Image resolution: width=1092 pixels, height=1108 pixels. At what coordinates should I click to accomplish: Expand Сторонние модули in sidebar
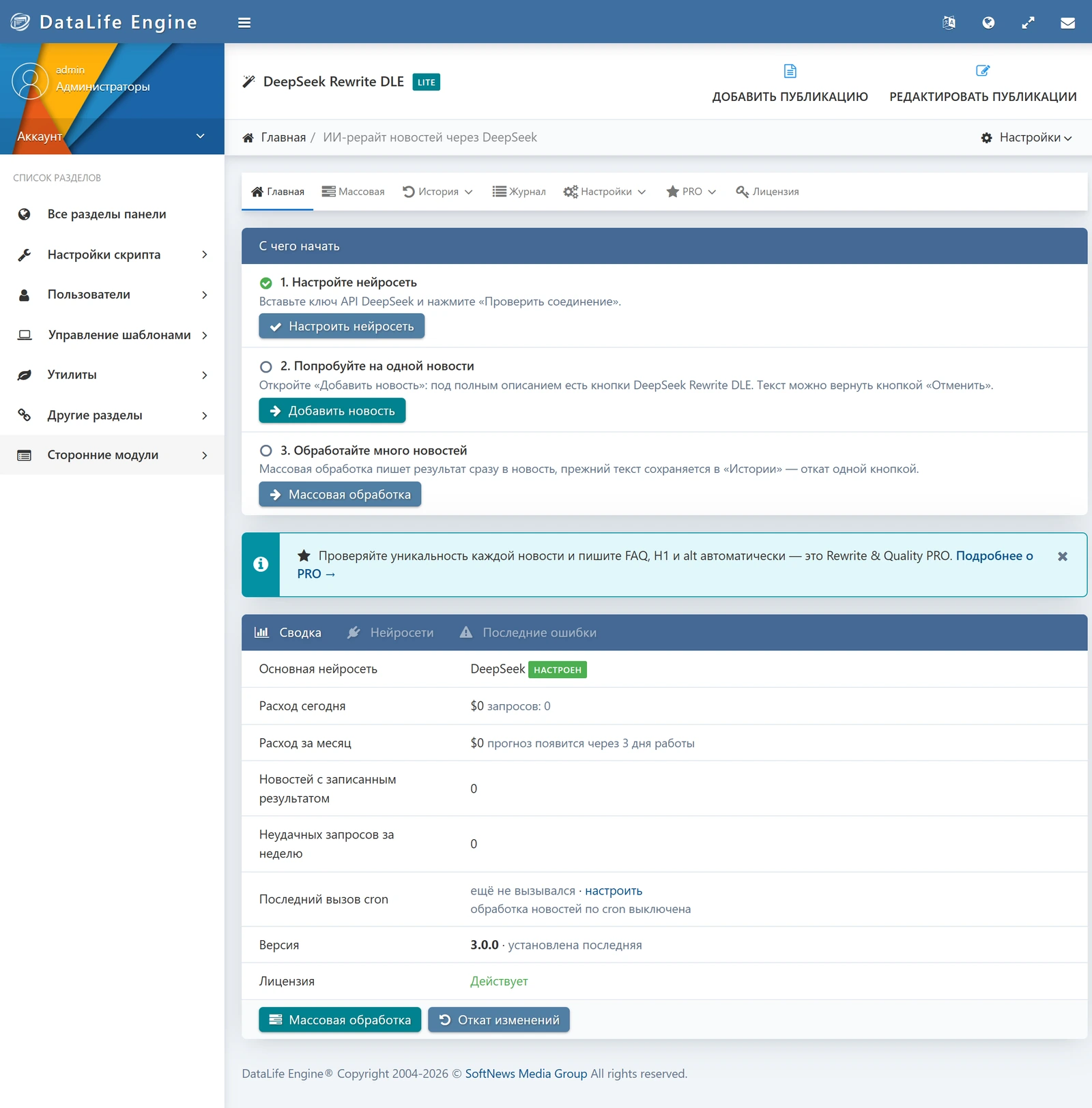point(112,455)
